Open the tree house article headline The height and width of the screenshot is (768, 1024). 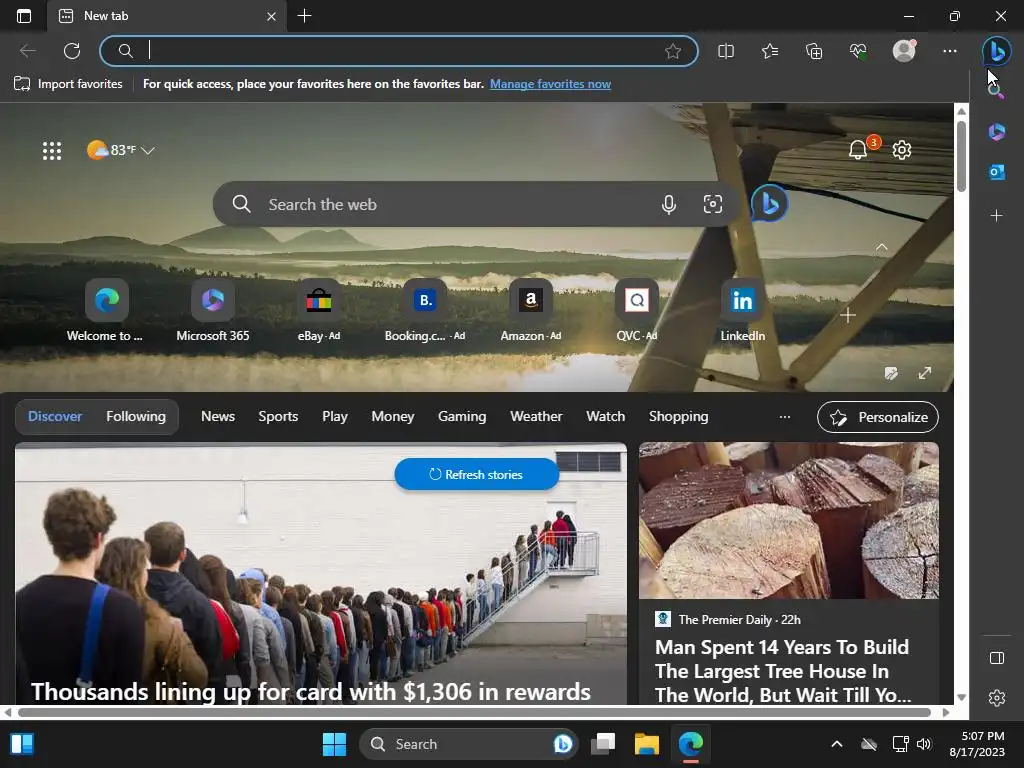(783, 671)
